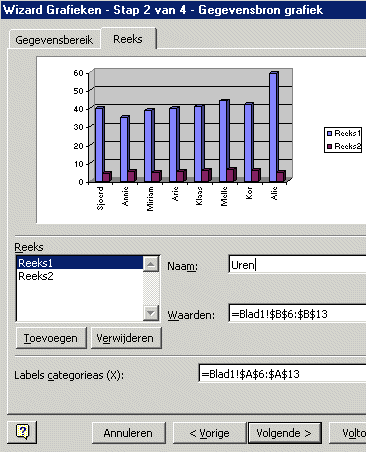366x452 pixels.
Task: Open the help question mark icon
Action: tap(22, 432)
